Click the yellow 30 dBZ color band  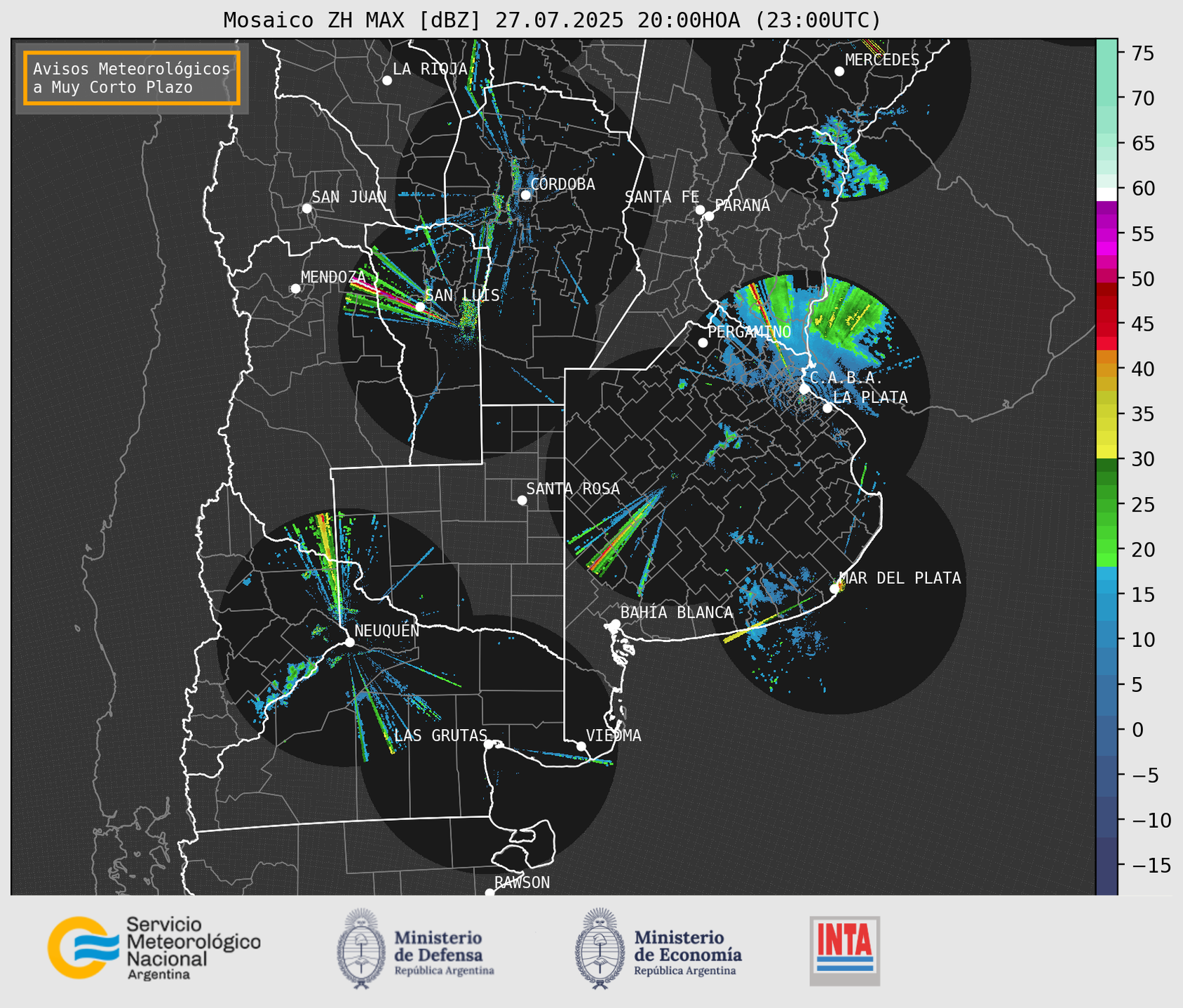(1107, 453)
